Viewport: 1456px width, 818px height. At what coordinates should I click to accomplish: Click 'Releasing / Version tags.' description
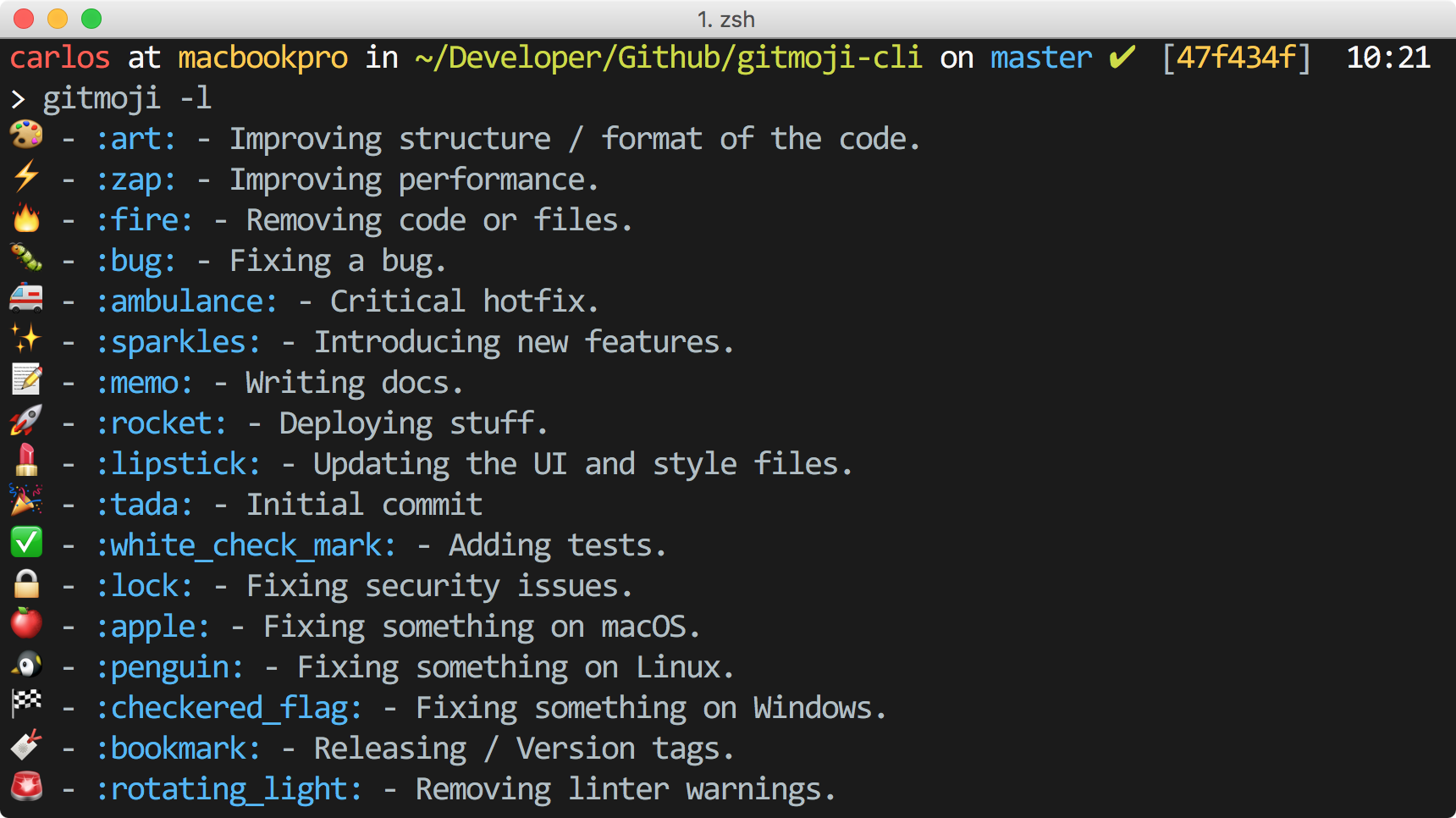[524, 749]
